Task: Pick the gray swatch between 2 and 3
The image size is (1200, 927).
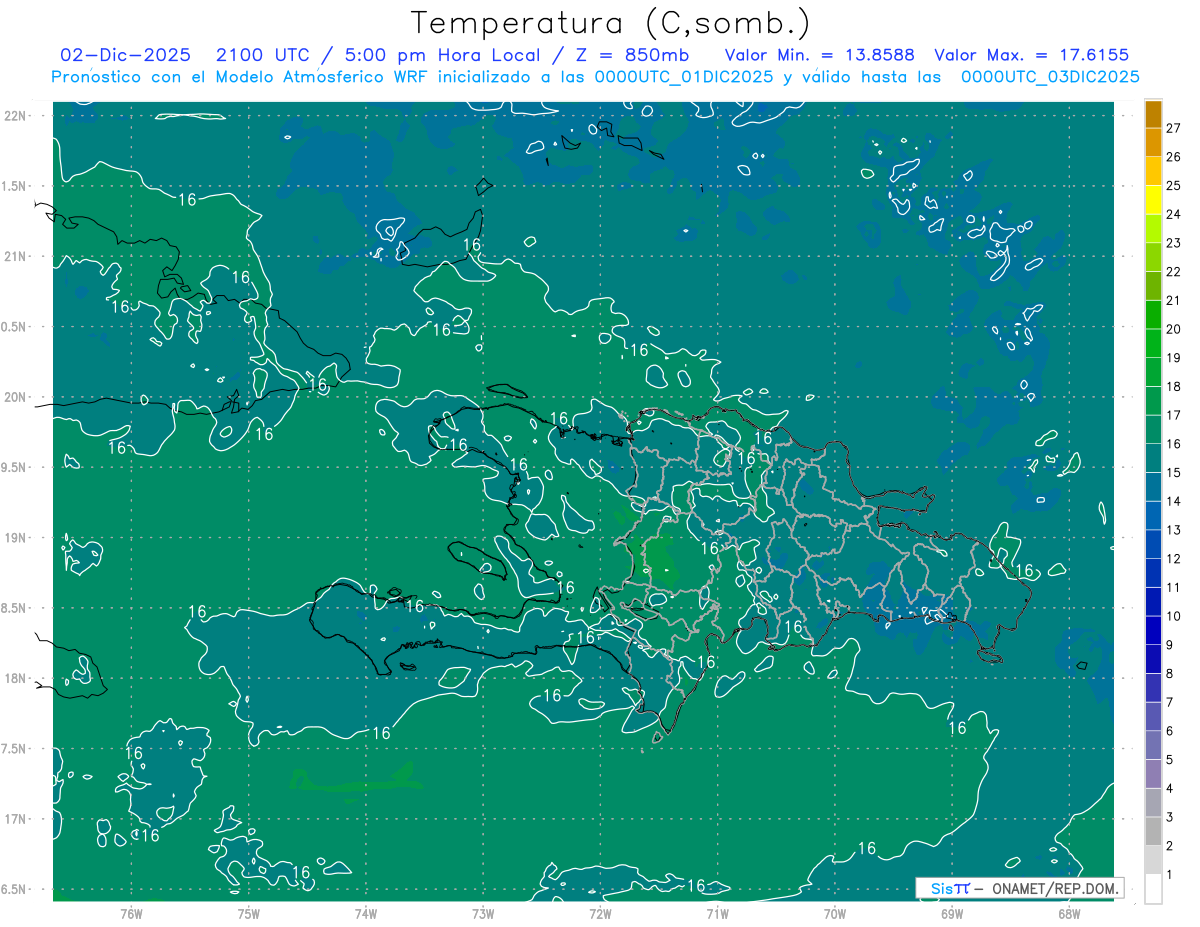Action: 1153,832
